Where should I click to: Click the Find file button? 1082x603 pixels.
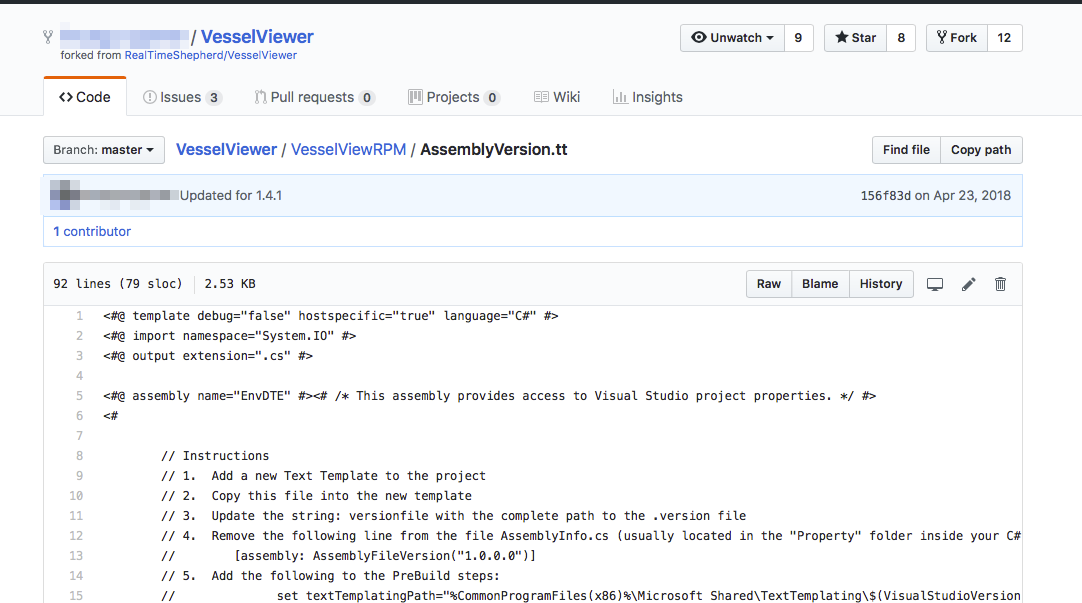click(x=906, y=150)
